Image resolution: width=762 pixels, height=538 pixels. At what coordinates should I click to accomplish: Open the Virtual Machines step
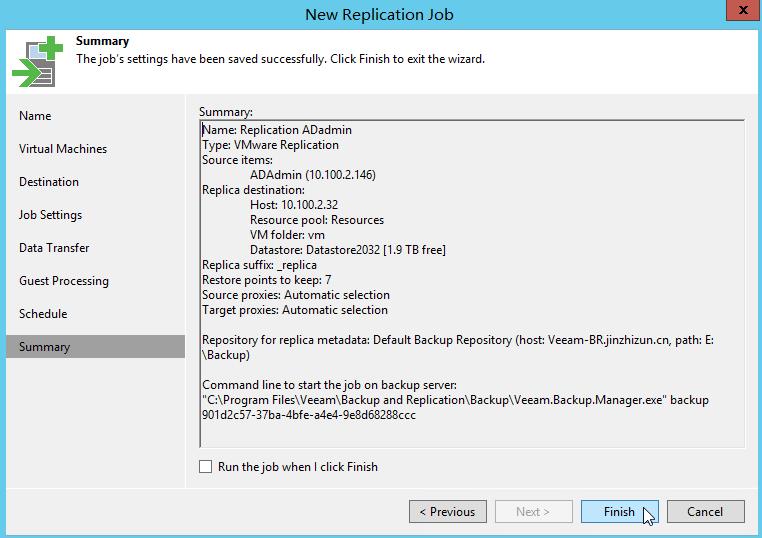pyautogui.click(x=63, y=149)
